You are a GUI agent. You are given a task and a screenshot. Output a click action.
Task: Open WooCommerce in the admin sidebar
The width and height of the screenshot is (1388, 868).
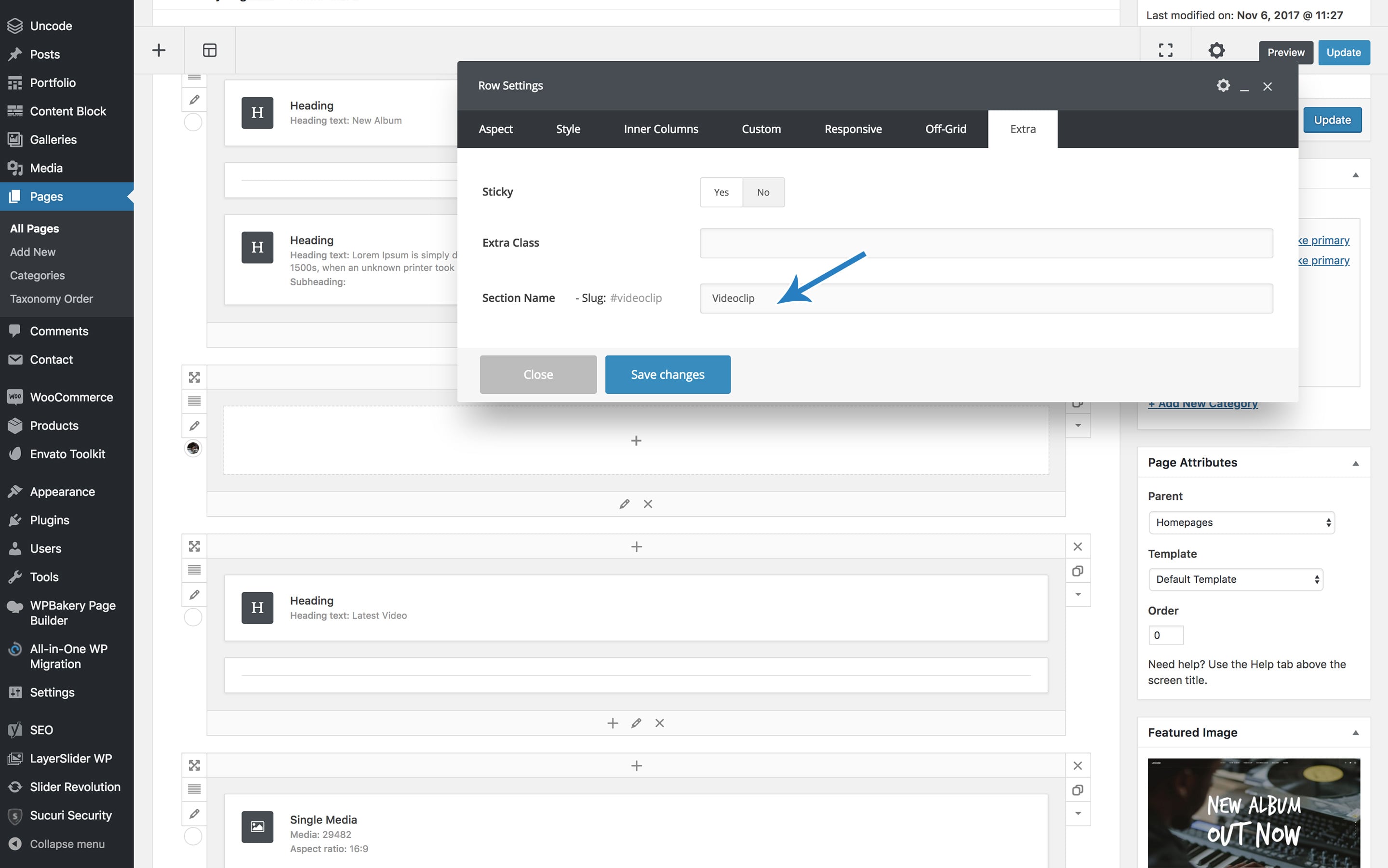71,397
